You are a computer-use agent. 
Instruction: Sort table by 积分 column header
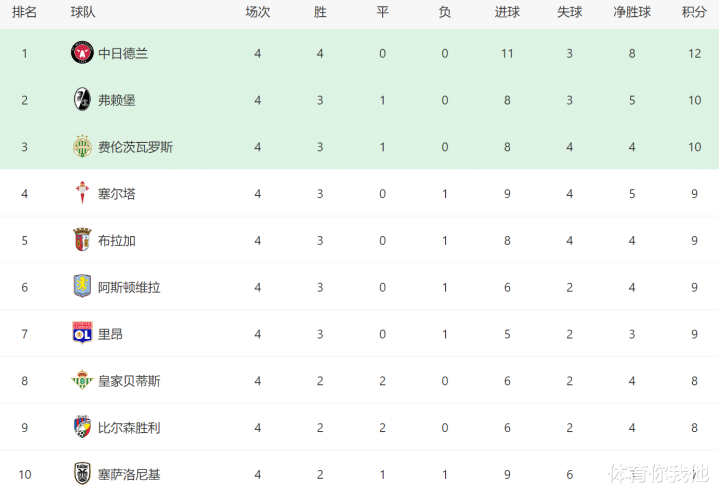click(x=694, y=12)
